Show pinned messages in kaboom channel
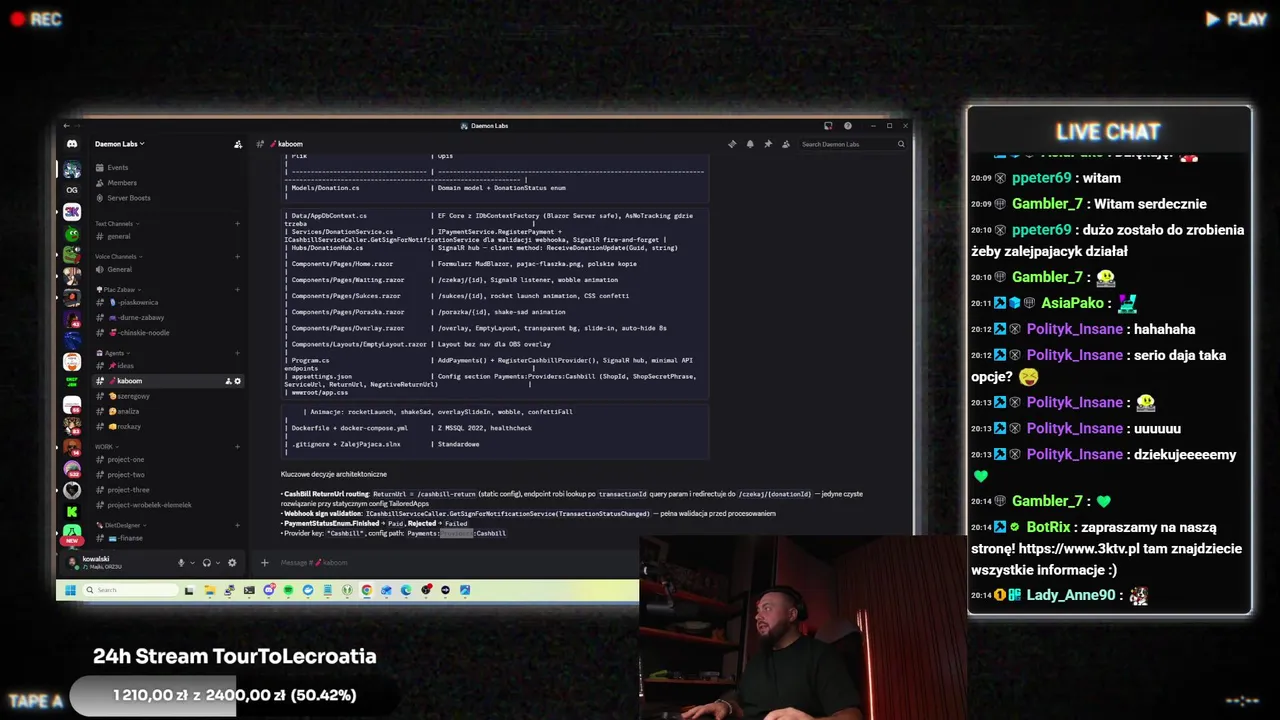 click(768, 144)
